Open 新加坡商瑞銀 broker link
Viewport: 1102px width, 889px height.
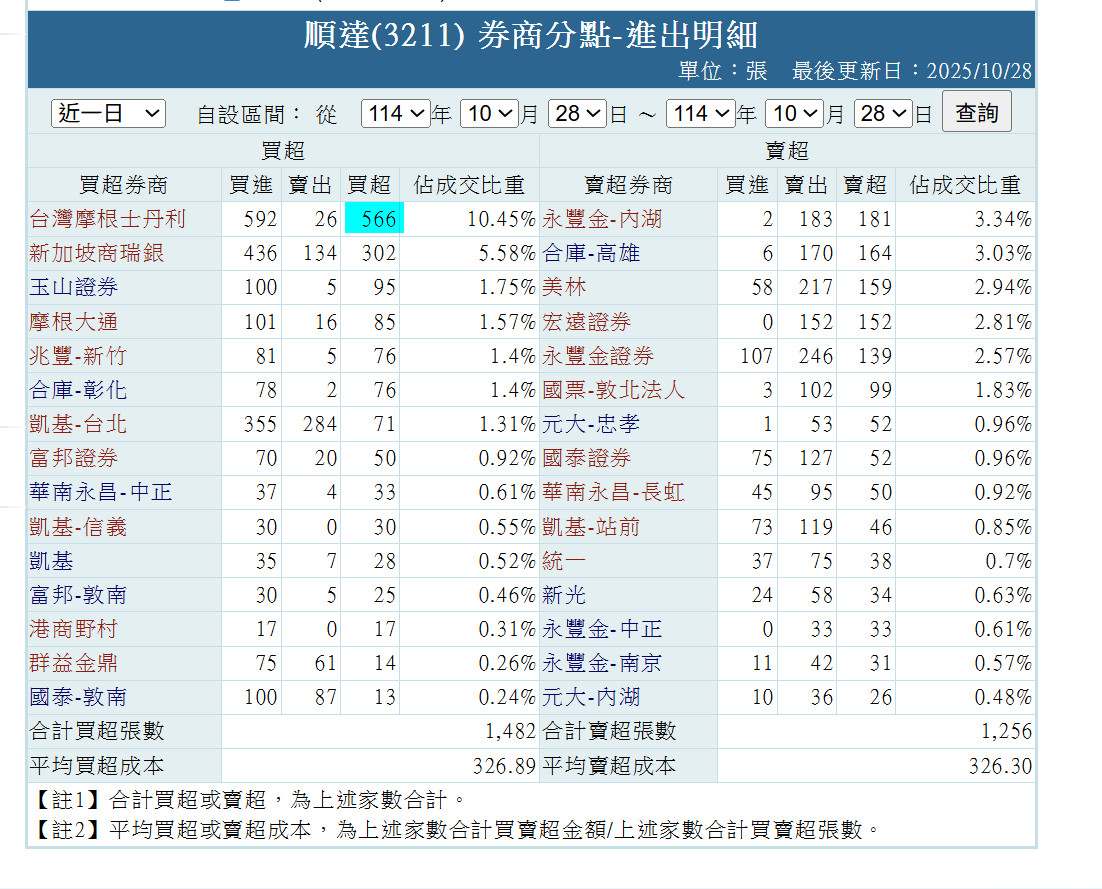click(x=97, y=253)
